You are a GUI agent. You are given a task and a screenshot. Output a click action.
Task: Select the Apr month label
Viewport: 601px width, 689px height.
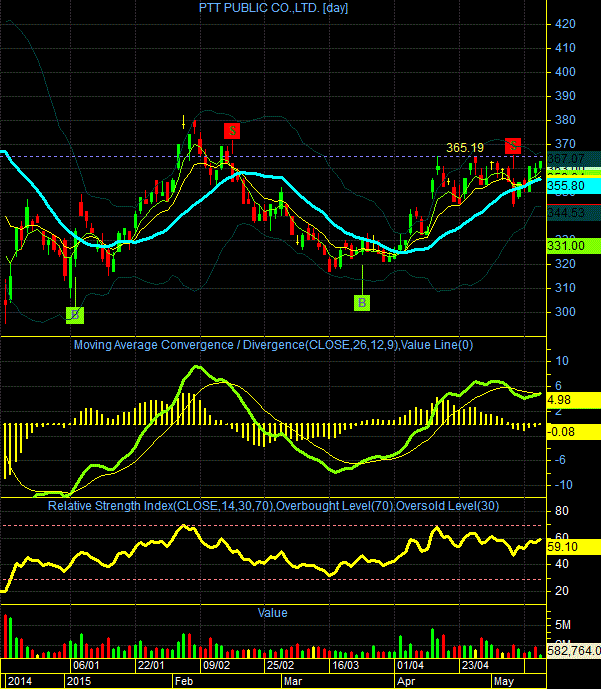click(x=405, y=682)
